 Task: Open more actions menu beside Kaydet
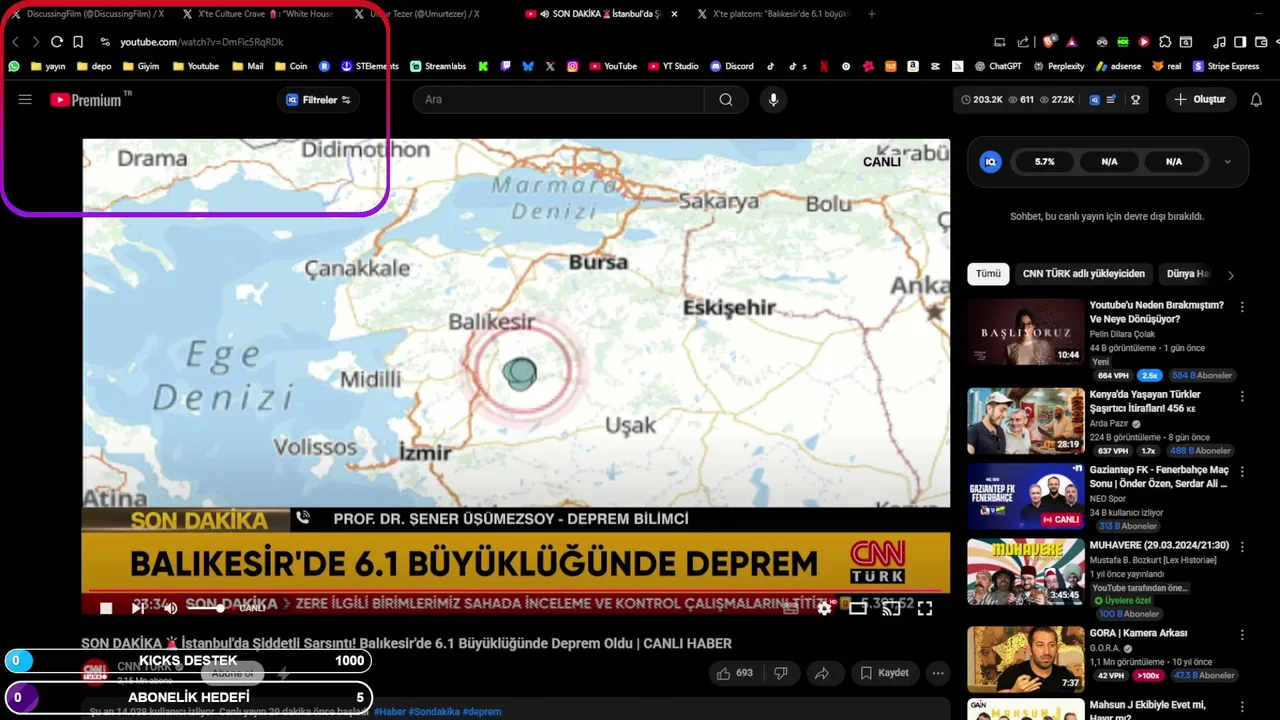tap(937, 673)
